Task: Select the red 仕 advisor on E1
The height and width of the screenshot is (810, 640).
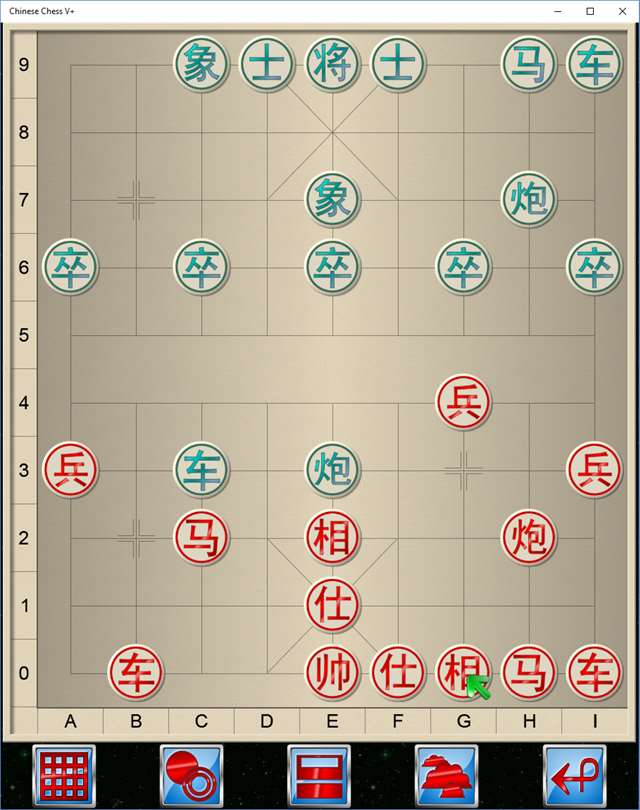Action: point(333,605)
